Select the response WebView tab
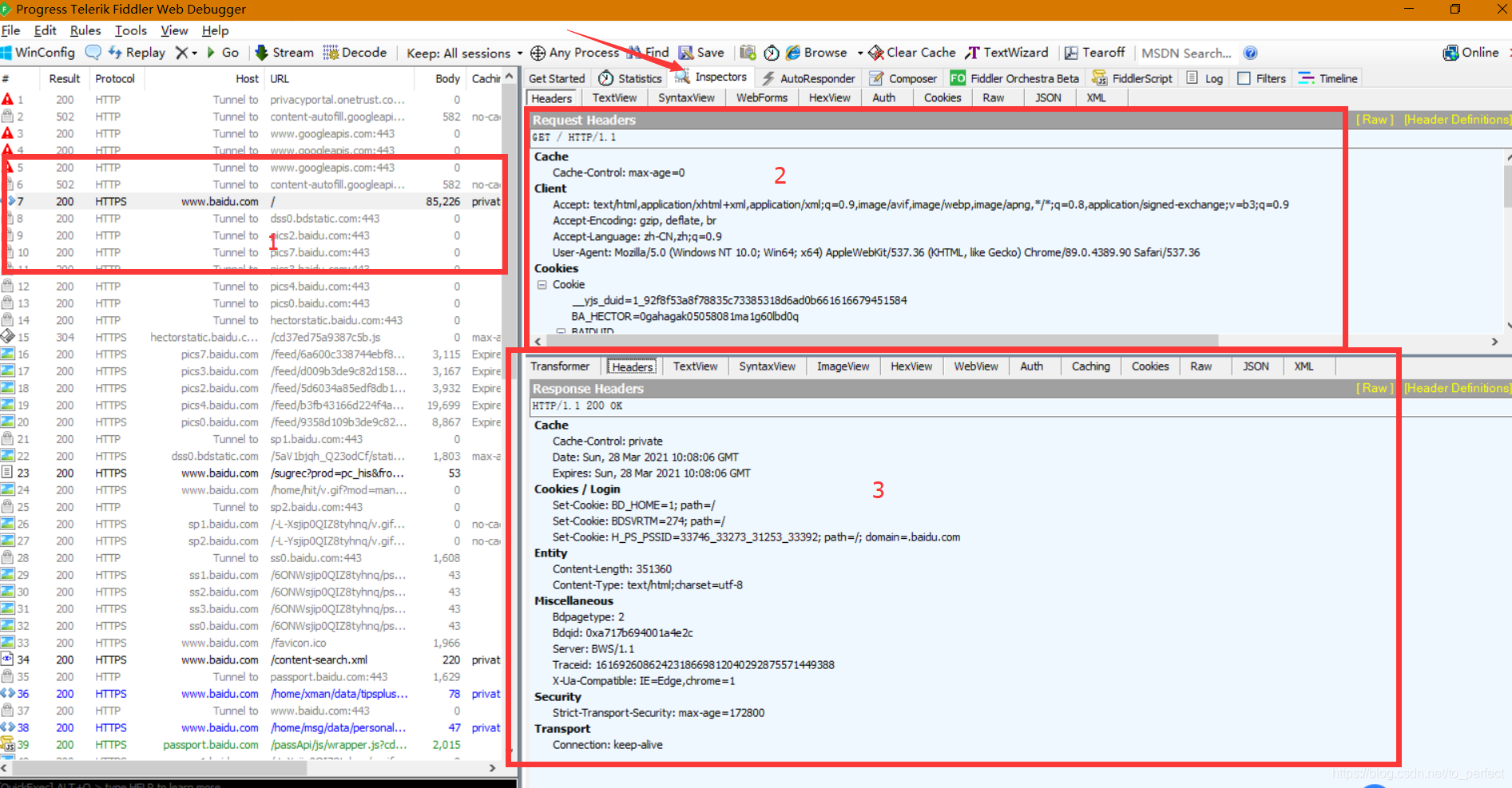The width and height of the screenshot is (1512, 788). click(x=975, y=366)
